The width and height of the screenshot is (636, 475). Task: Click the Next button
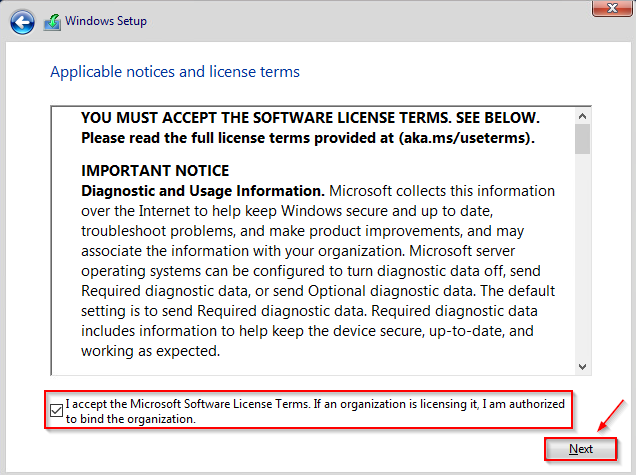click(x=580, y=449)
